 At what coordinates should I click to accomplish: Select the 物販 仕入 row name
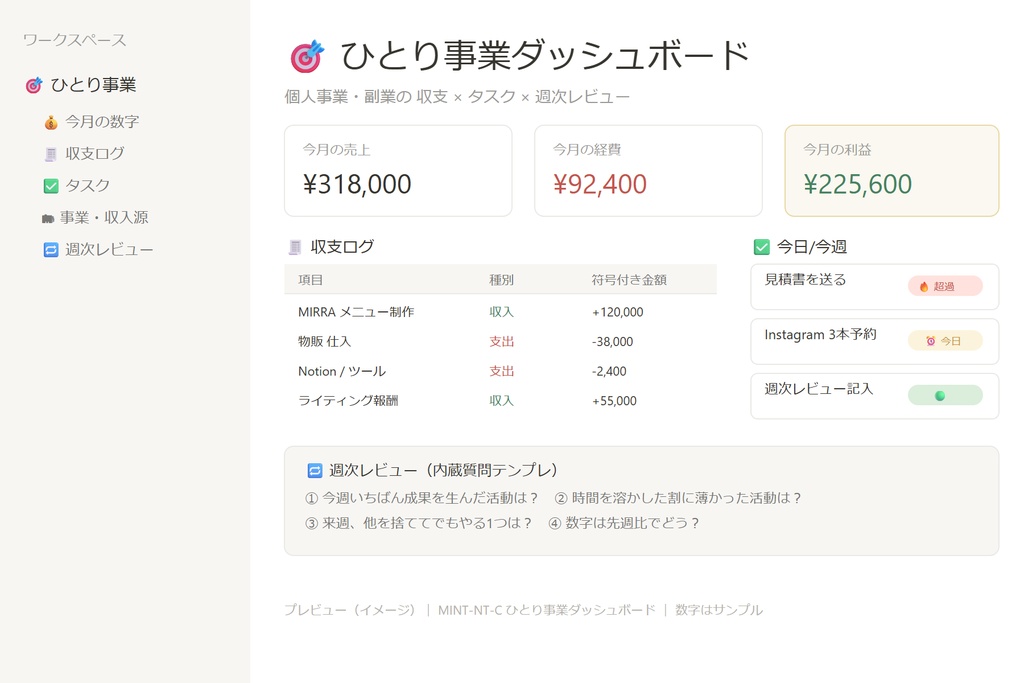pyautogui.click(x=325, y=342)
